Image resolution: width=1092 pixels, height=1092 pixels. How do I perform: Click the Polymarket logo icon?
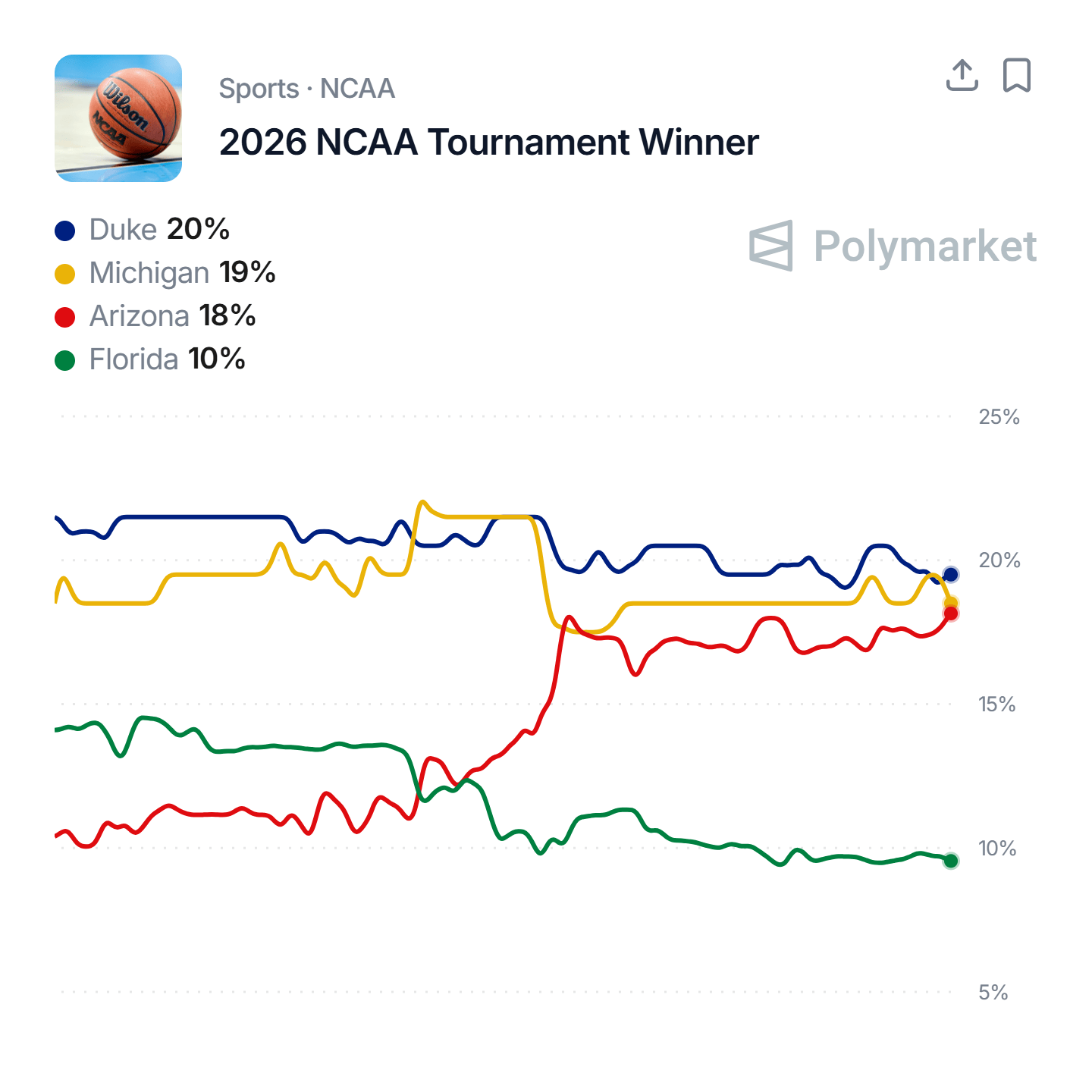pos(771,246)
